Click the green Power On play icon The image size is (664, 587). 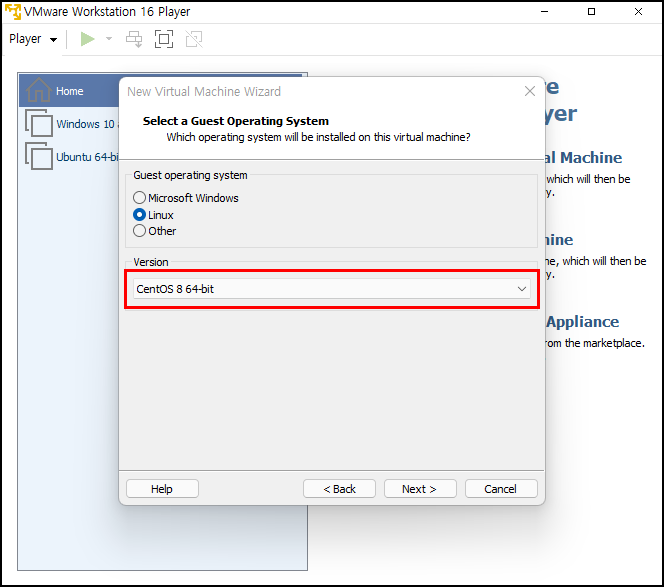[x=87, y=39]
